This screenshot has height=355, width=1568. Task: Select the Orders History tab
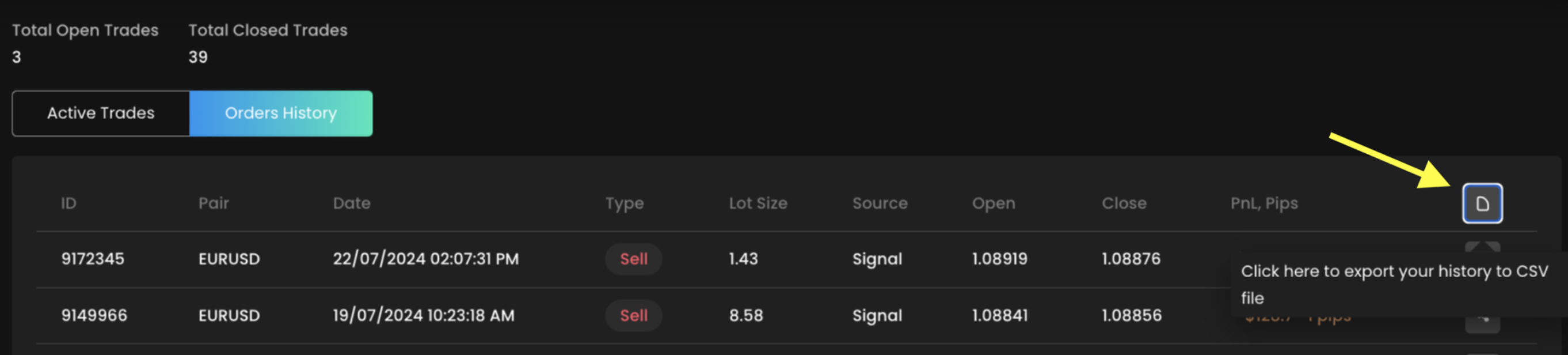click(x=280, y=114)
